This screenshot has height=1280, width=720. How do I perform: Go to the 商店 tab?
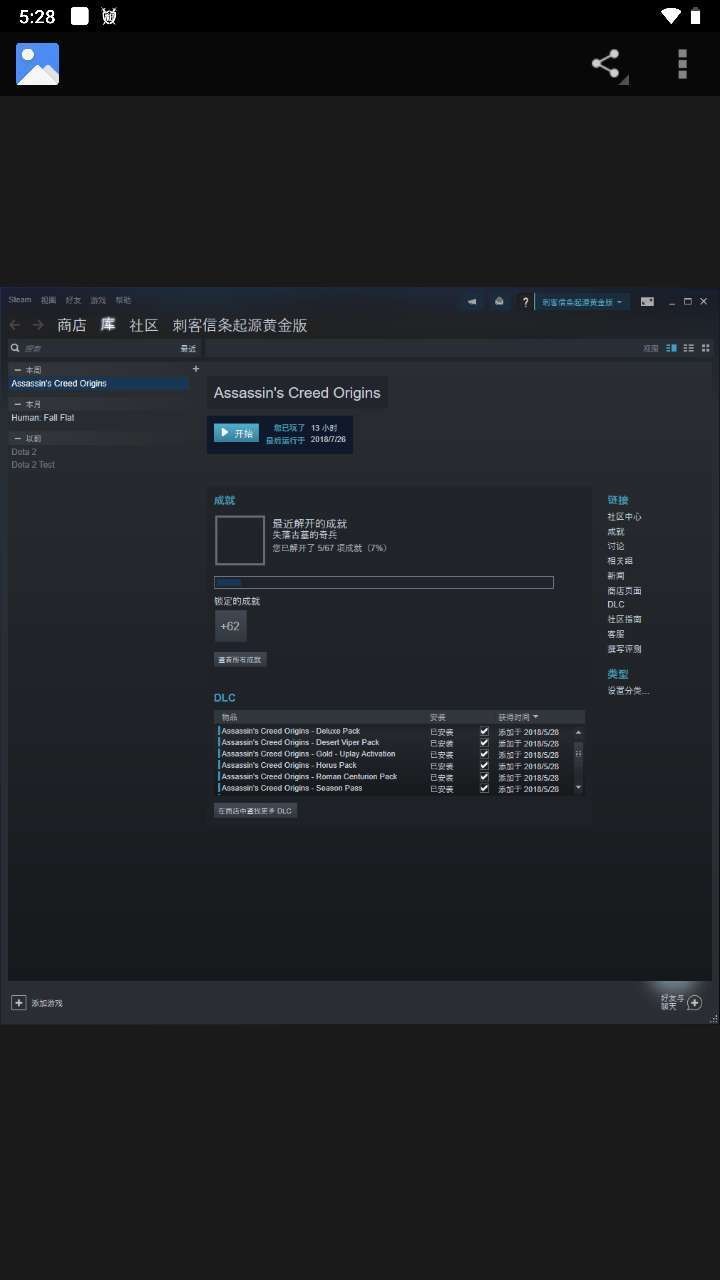click(72, 325)
